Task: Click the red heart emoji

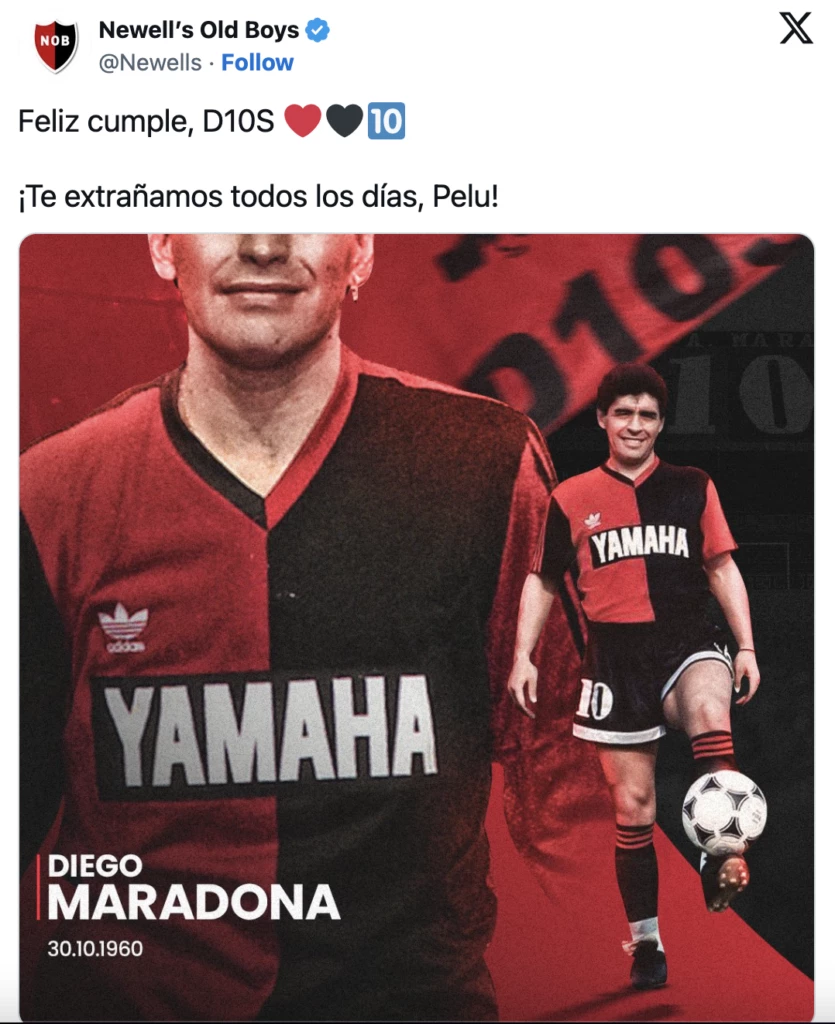Action: [x=303, y=121]
